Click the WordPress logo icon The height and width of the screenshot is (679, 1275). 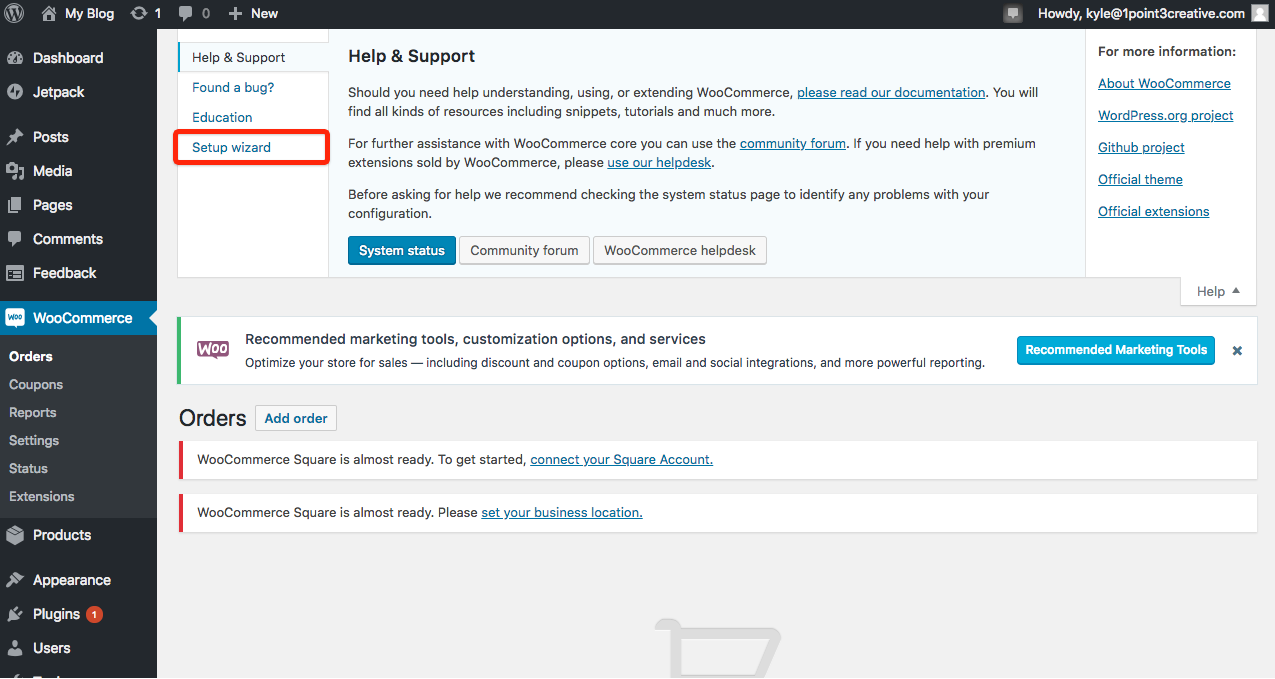[x=14, y=14]
